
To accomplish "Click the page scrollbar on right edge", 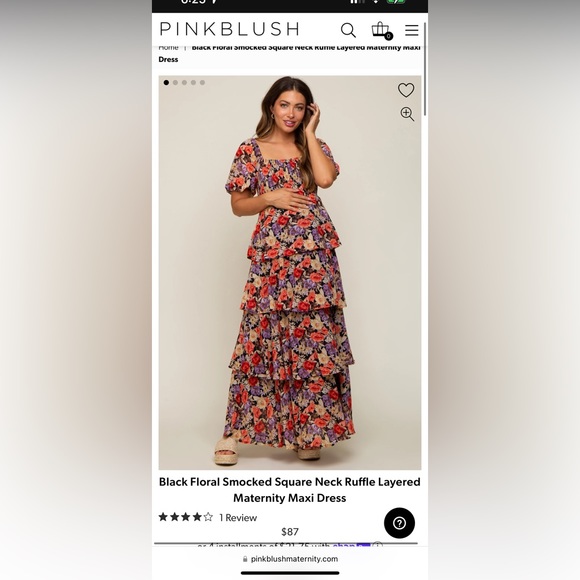I will click(425, 69).
